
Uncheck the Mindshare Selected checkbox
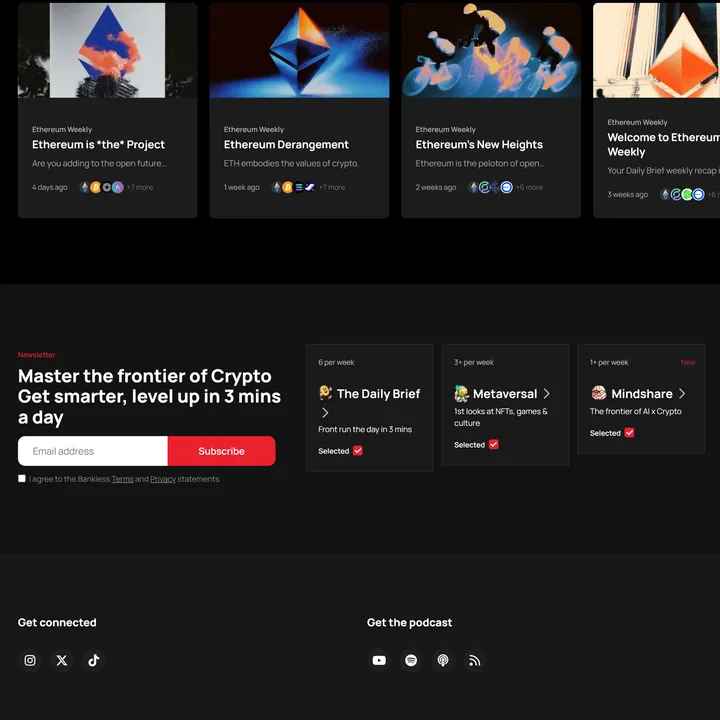(x=629, y=433)
